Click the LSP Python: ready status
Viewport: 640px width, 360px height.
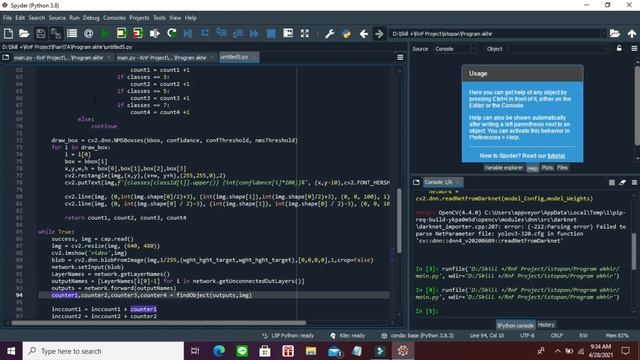point(288,336)
